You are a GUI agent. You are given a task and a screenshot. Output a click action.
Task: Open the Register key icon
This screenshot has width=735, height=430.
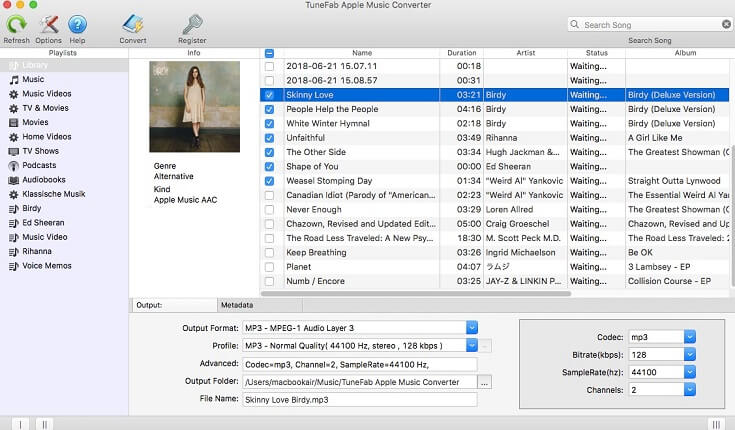click(192, 24)
